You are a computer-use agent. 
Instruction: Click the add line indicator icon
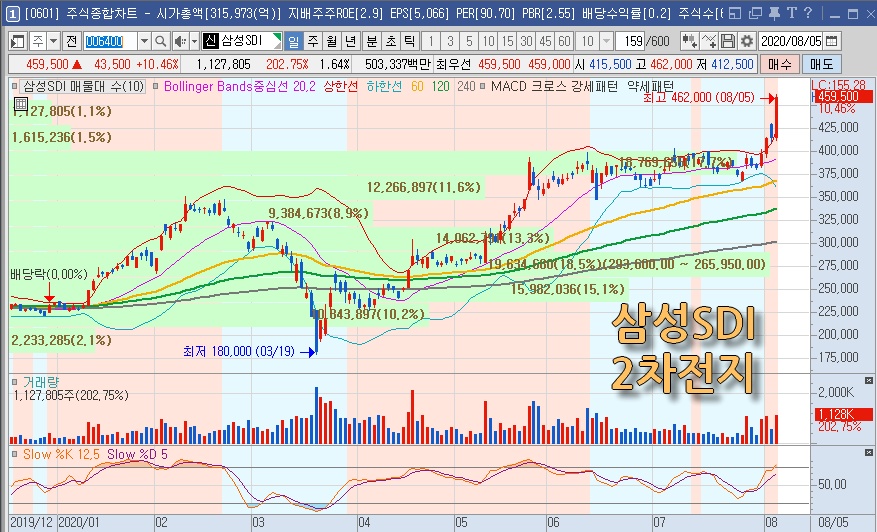(709, 41)
